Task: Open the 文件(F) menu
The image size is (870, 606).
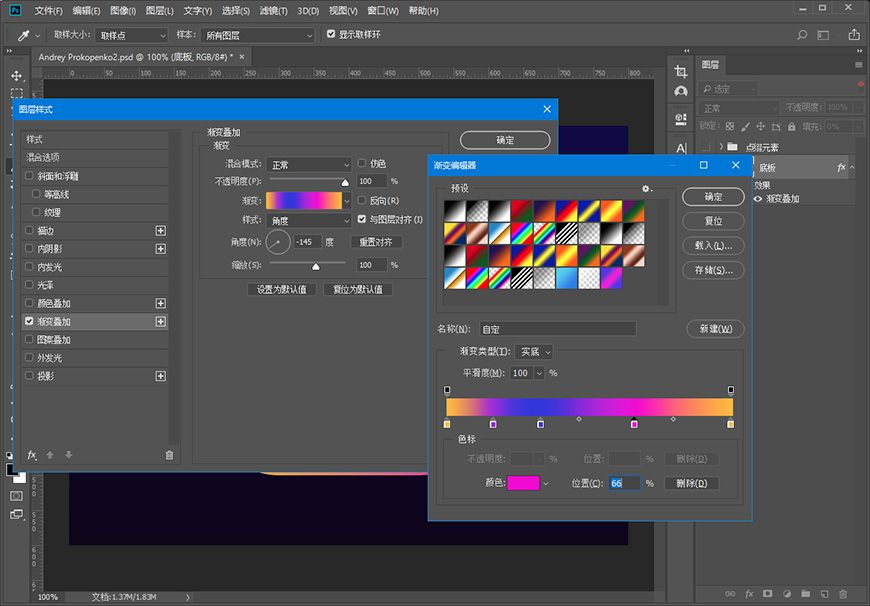Action: click(x=48, y=11)
